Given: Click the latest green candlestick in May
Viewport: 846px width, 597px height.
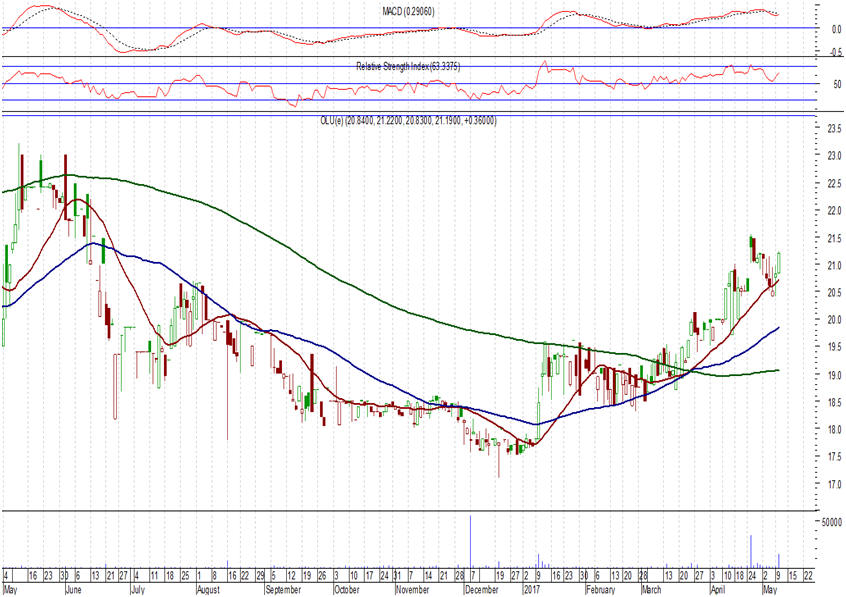Looking at the screenshot, I should coord(778,262).
